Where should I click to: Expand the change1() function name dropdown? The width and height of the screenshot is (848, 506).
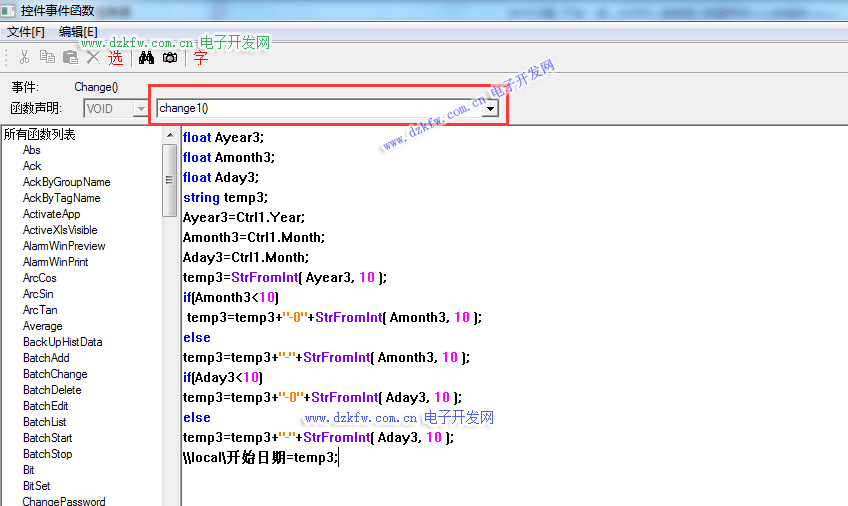tap(490, 108)
